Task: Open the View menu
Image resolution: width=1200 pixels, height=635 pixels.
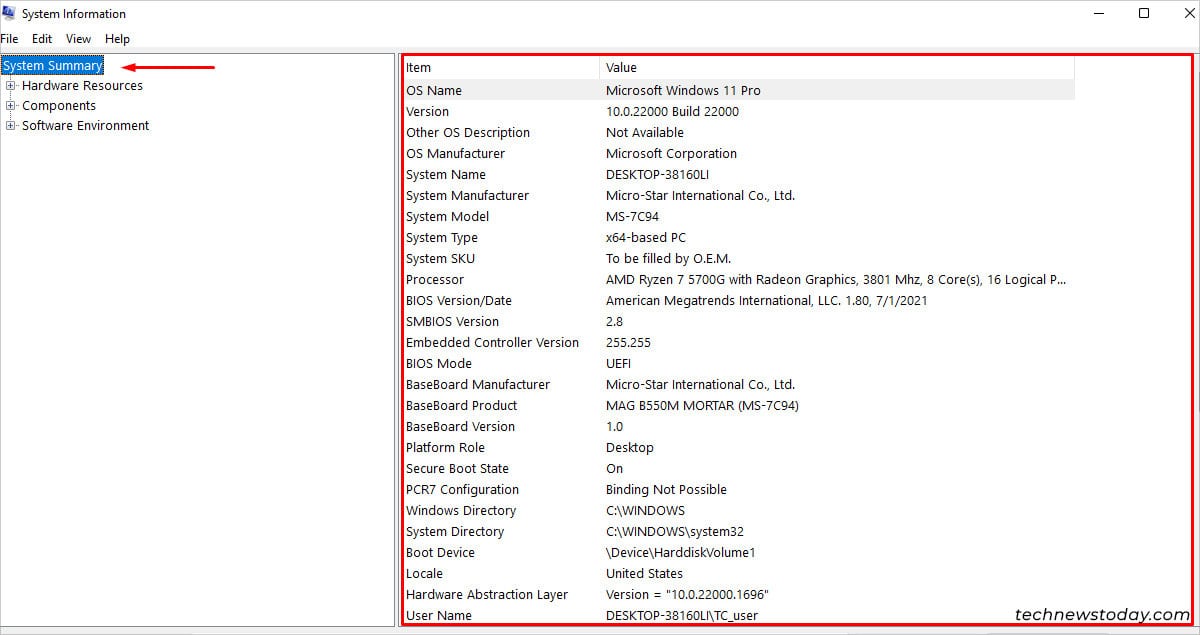Action: pyautogui.click(x=79, y=39)
